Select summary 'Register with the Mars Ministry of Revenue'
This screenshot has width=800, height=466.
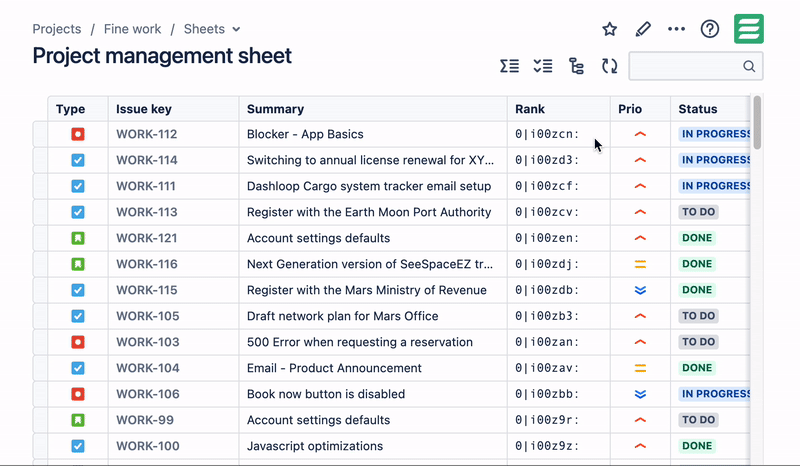(367, 290)
